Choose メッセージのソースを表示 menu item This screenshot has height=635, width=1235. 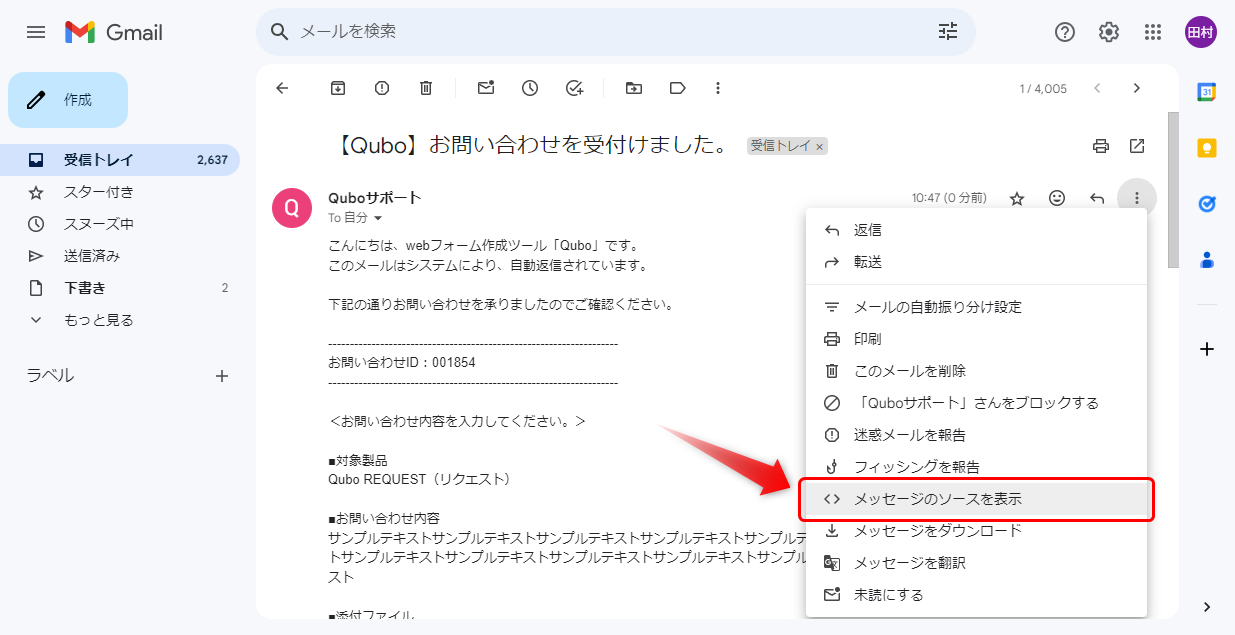click(976, 499)
